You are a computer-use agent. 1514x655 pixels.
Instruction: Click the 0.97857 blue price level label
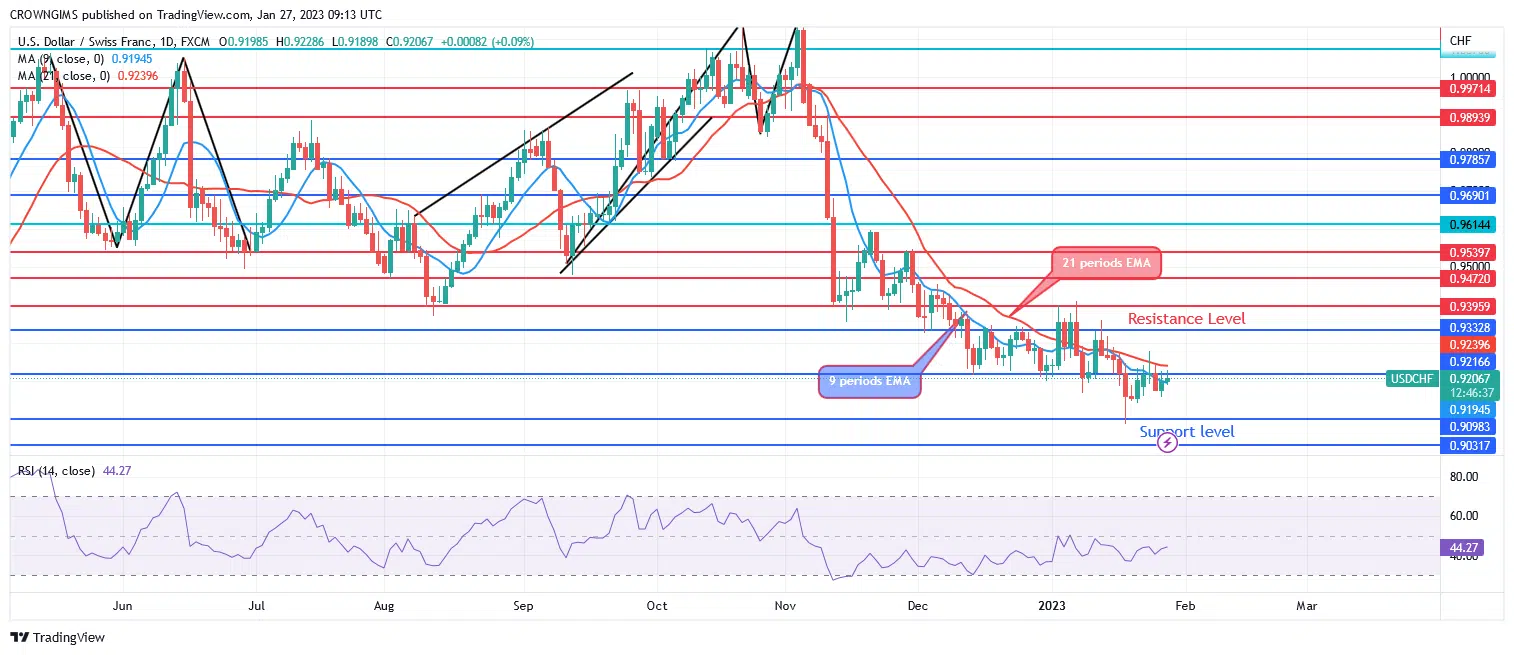[1468, 159]
